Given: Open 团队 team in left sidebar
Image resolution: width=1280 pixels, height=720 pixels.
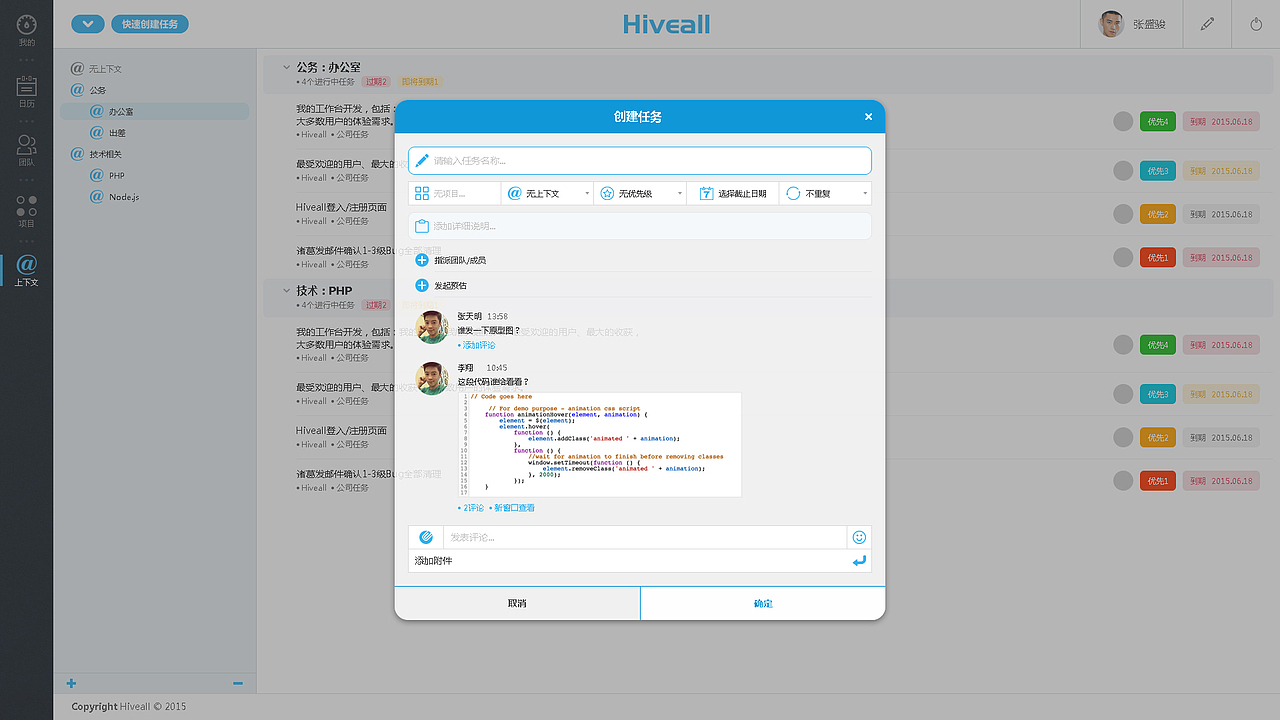Looking at the screenshot, I should click(x=27, y=151).
